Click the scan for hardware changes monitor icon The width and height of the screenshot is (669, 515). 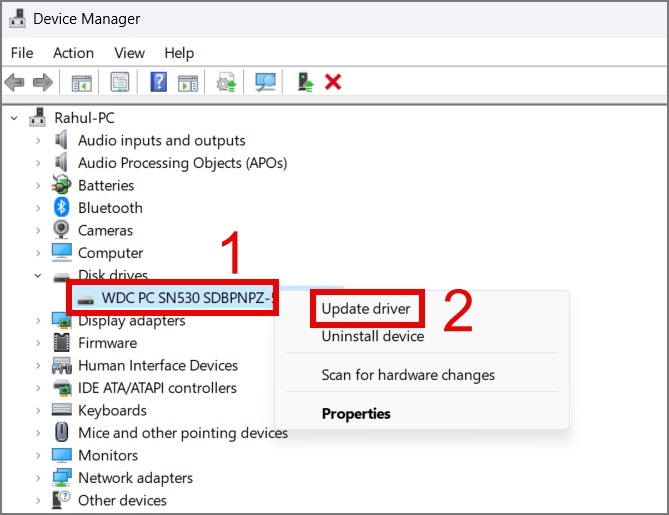[x=265, y=82]
